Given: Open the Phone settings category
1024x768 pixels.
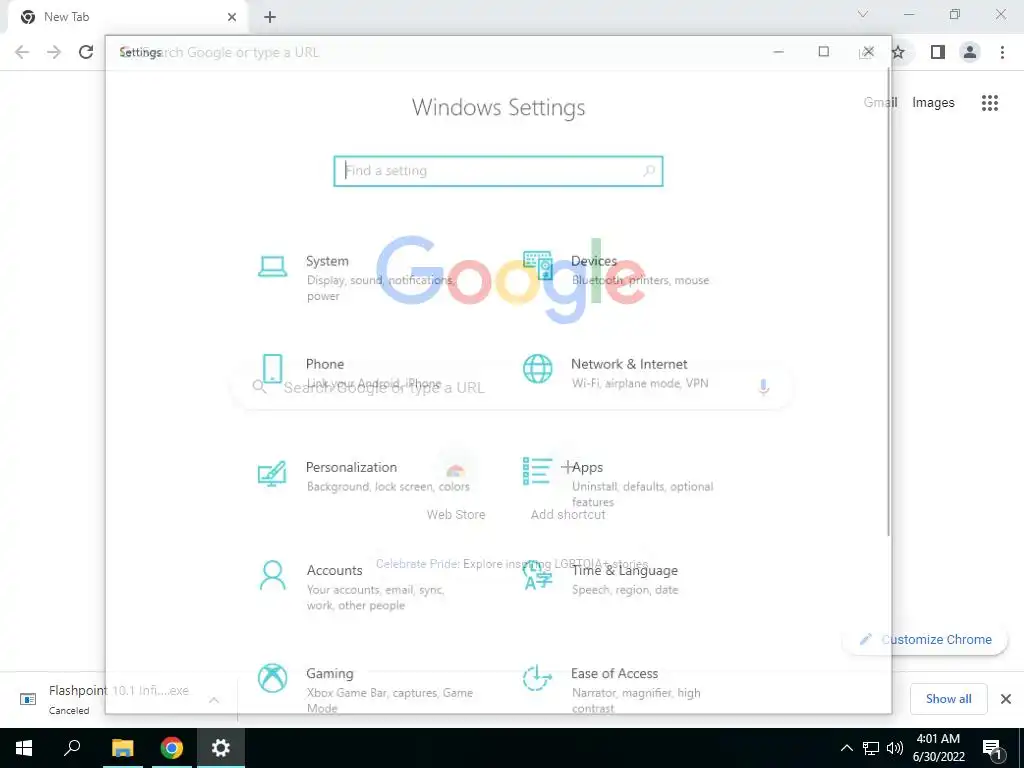Looking at the screenshot, I should (x=349, y=373).
